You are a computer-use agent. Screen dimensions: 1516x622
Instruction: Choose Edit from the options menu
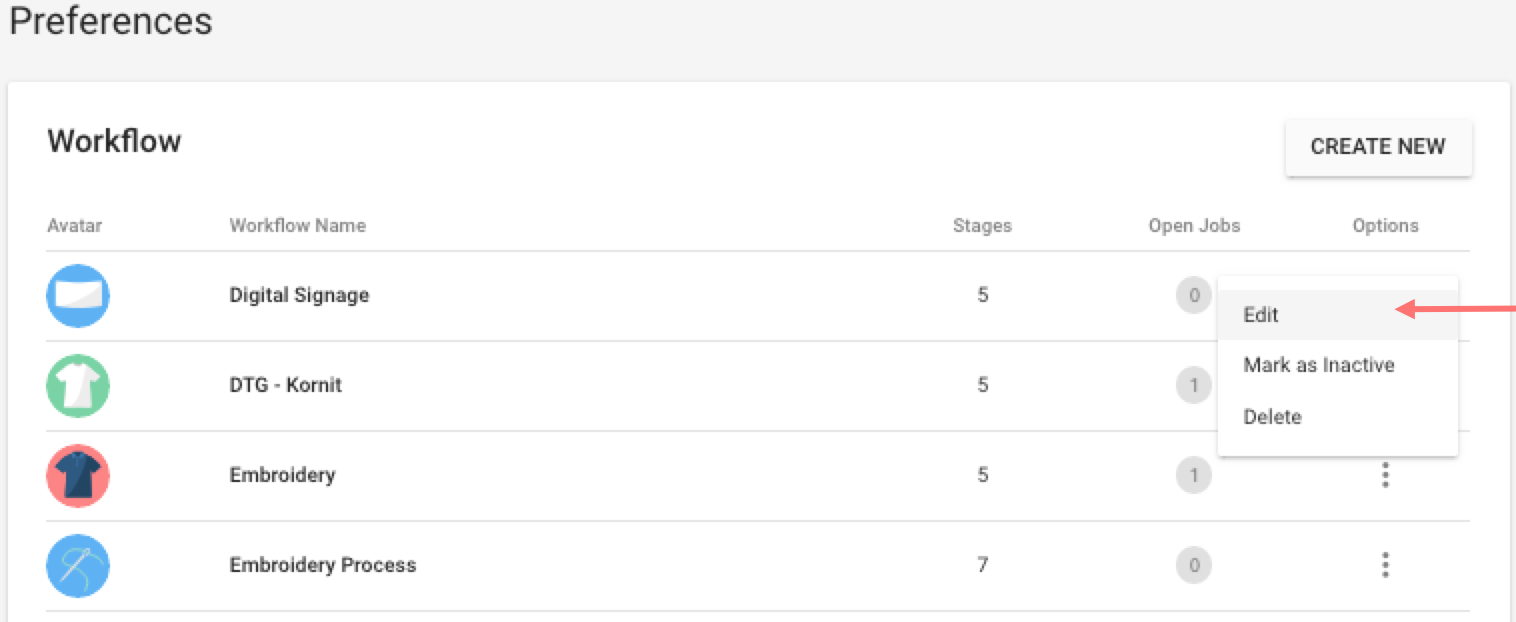click(x=1260, y=314)
